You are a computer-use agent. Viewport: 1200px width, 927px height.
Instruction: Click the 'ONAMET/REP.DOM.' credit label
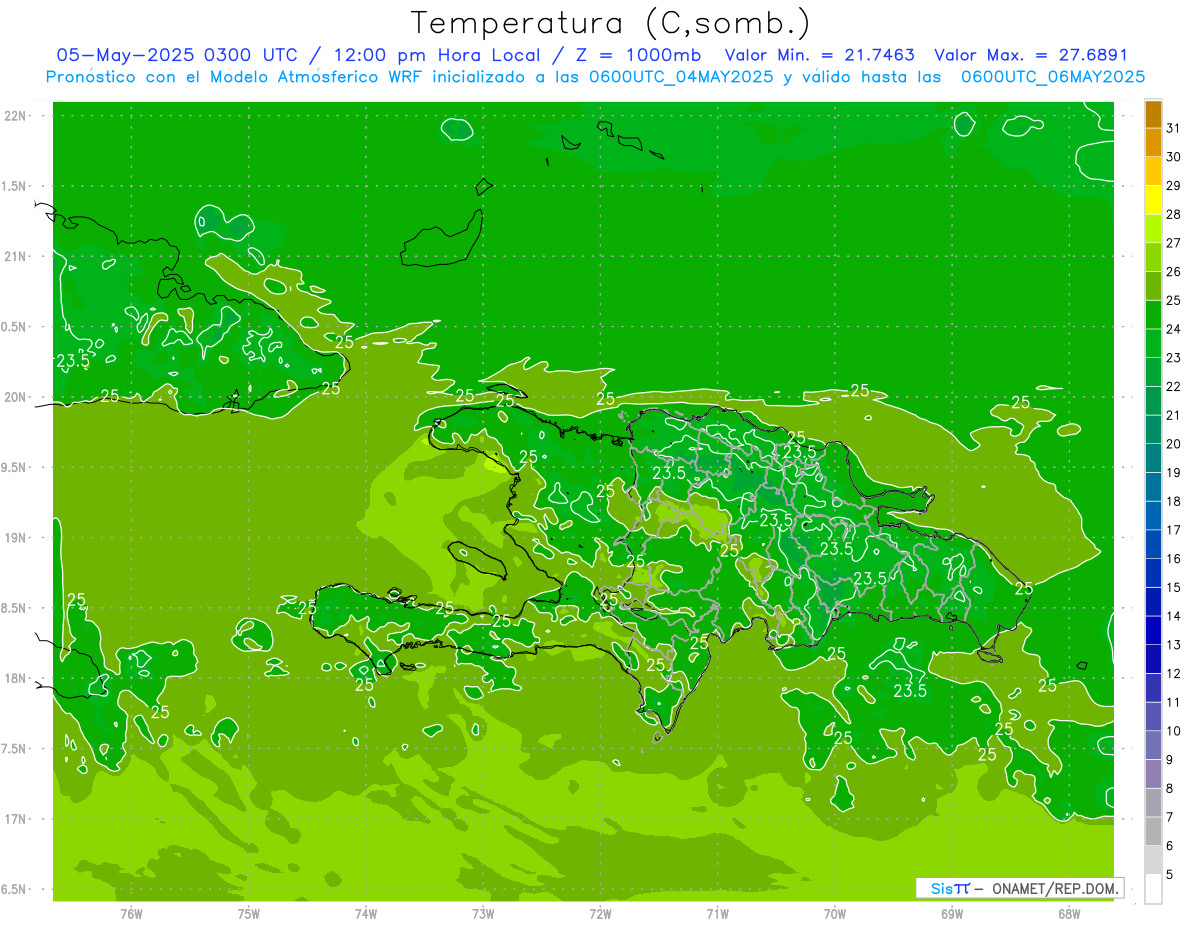(x=1054, y=888)
